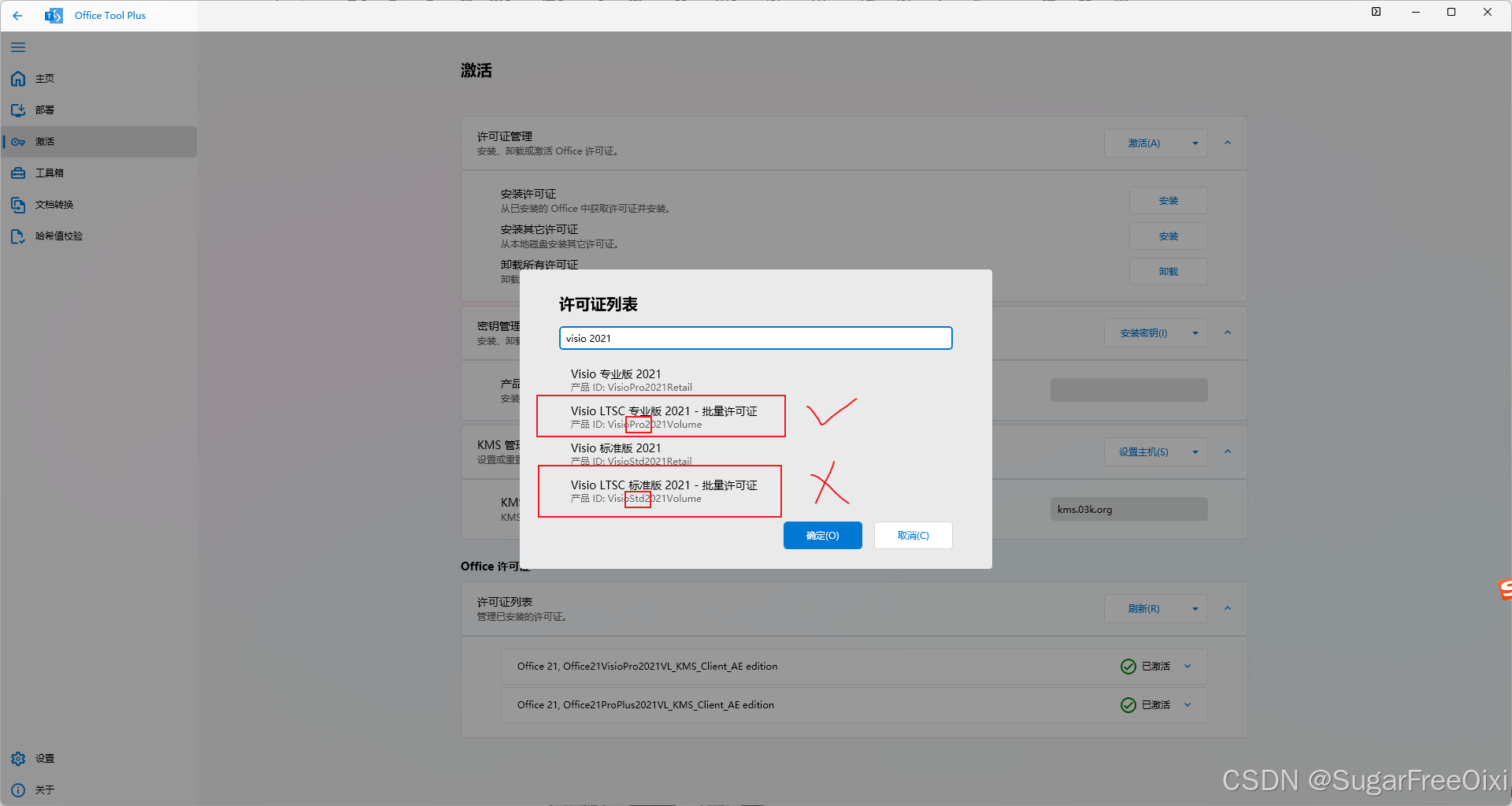Expand the VisioPro2021VL license entry
1512x806 pixels.
tap(1188, 667)
